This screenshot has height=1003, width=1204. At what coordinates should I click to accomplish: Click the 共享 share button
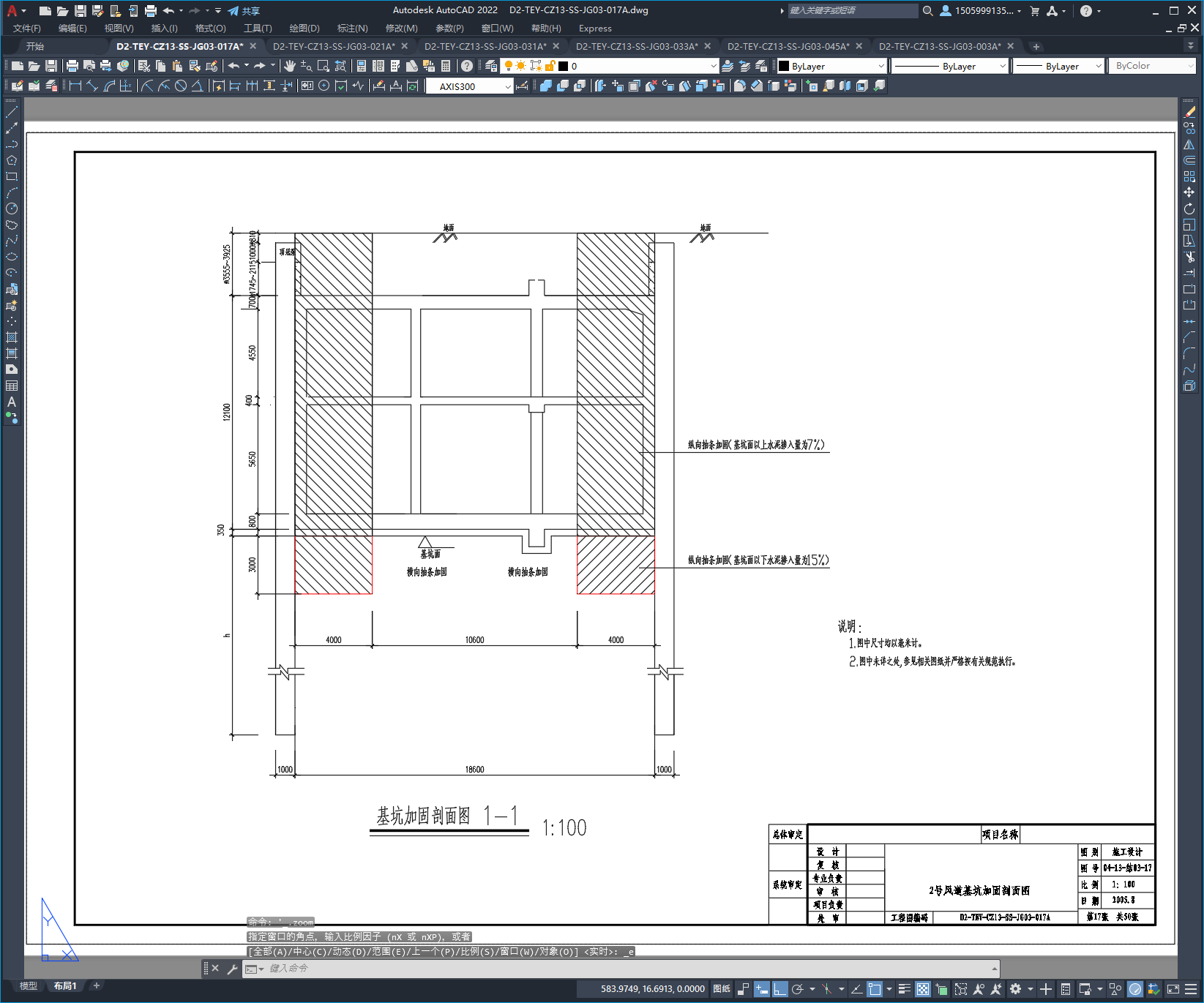(244, 11)
